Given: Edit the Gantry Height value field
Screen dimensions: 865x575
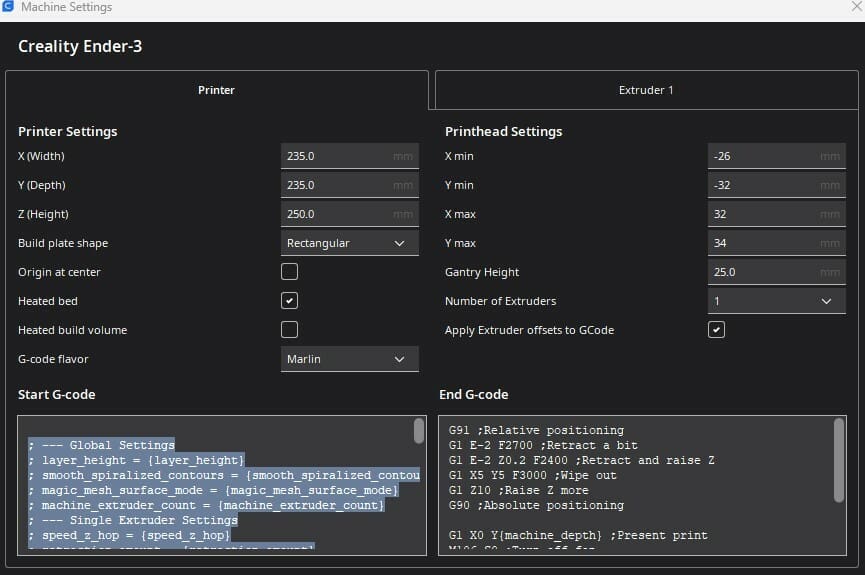Looking at the screenshot, I should coord(777,272).
